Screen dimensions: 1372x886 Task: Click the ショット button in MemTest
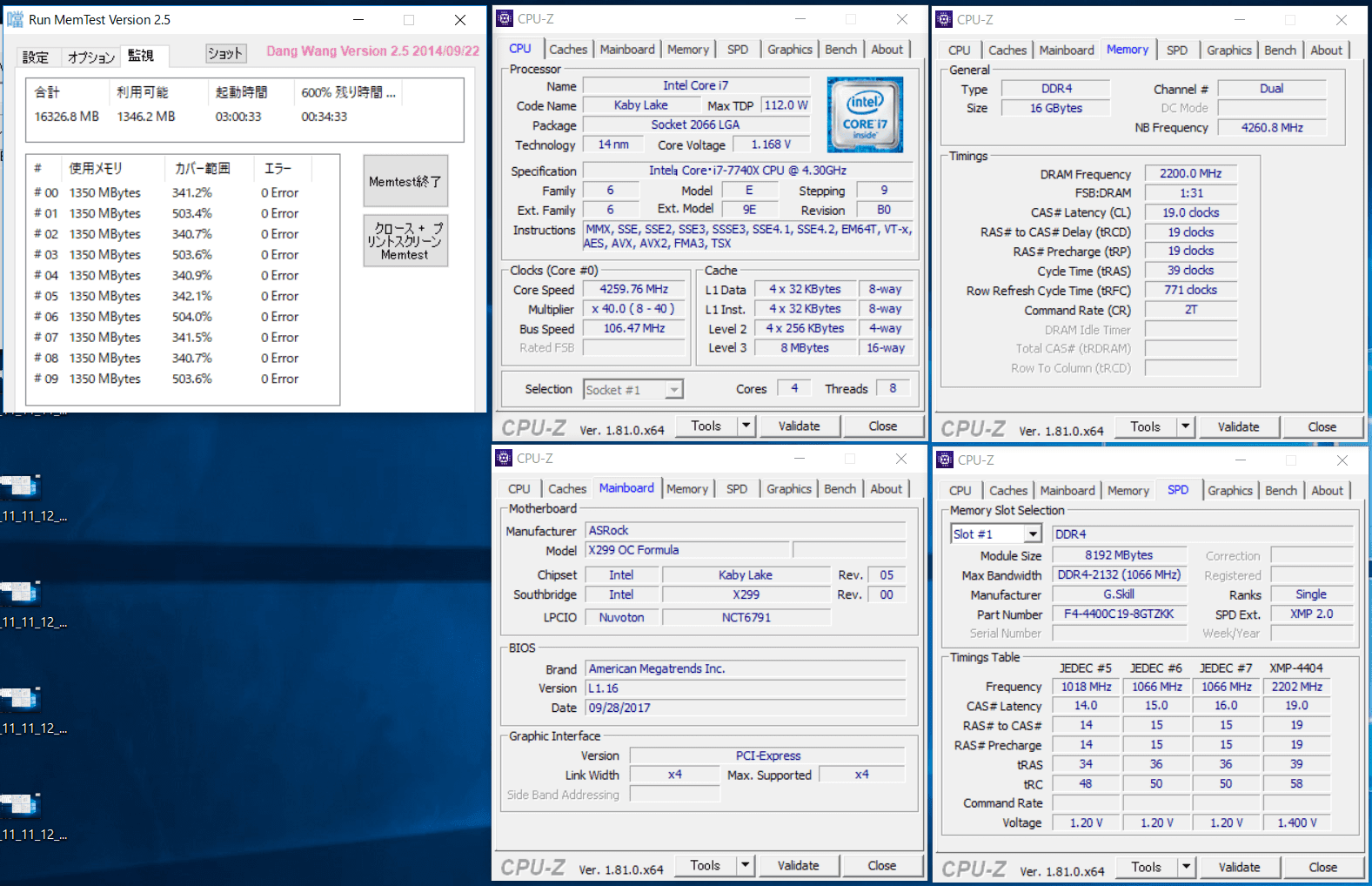click(x=226, y=54)
